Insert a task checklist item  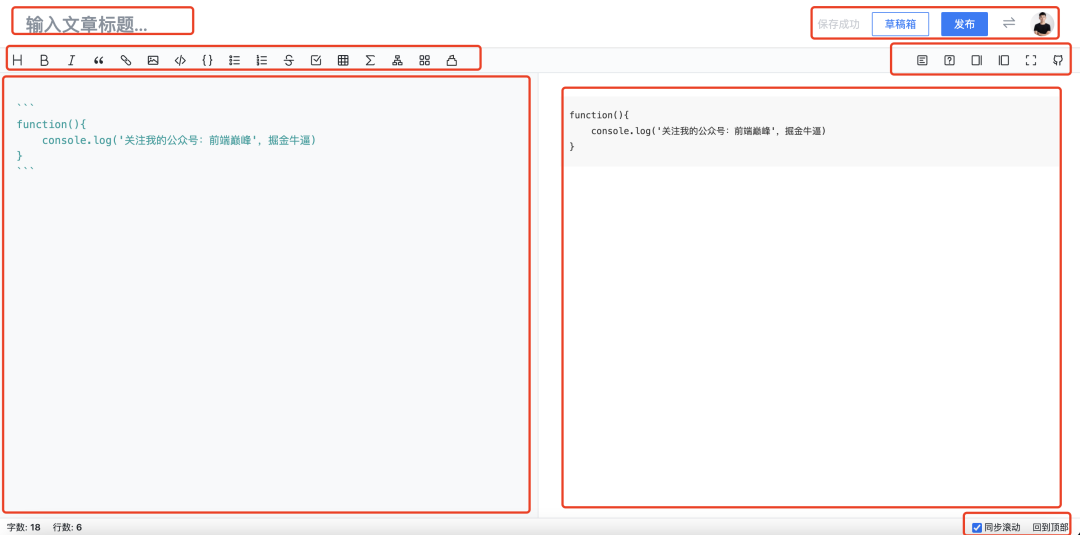click(x=316, y=61)
